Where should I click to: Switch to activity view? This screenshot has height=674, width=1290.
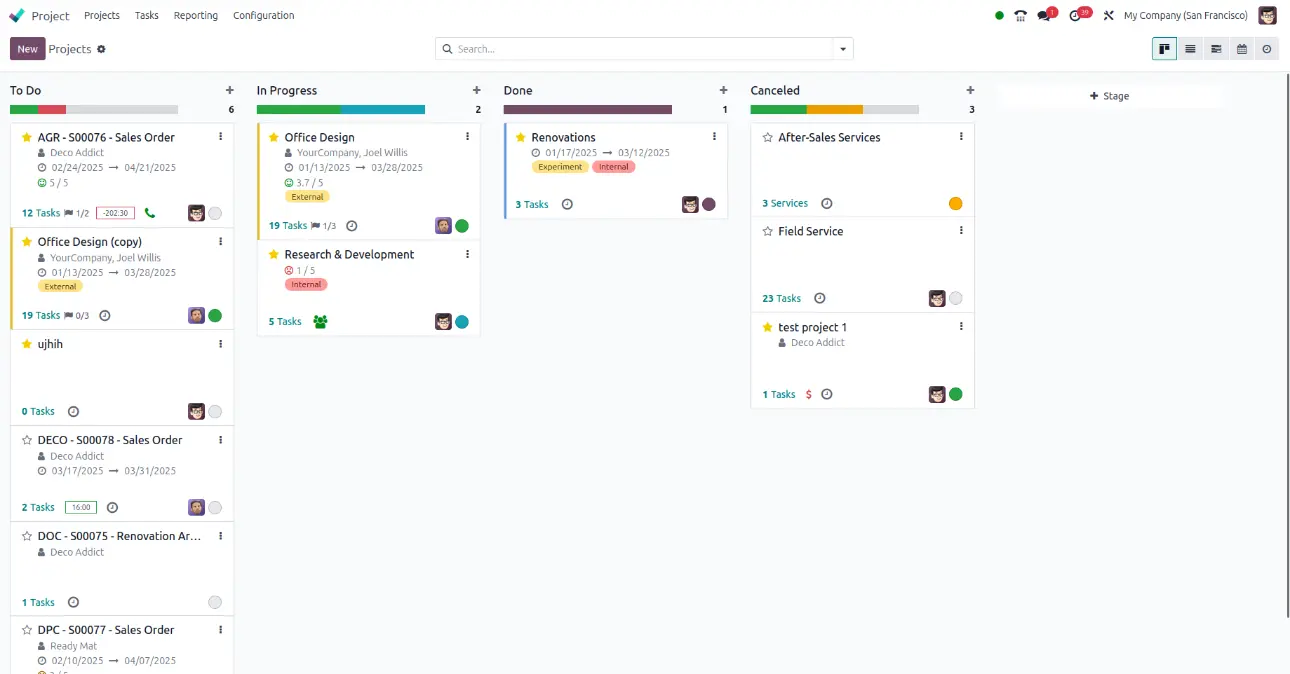click(1267, 49)
